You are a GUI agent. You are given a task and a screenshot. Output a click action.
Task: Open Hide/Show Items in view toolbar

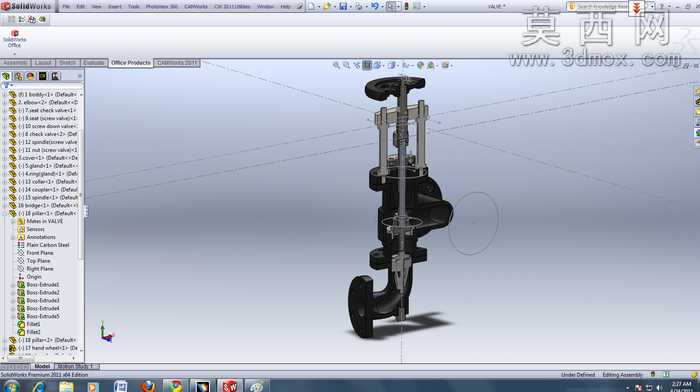[406, 66]
